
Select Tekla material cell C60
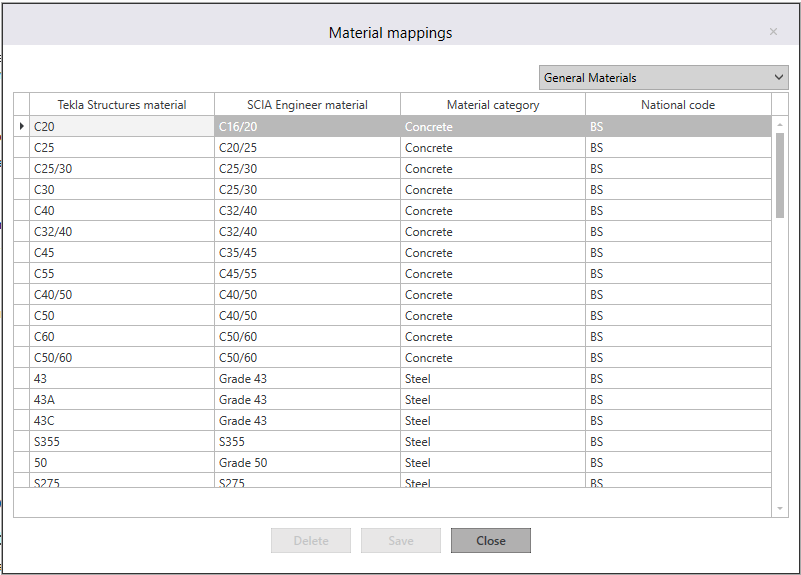(x=122, y=337)
